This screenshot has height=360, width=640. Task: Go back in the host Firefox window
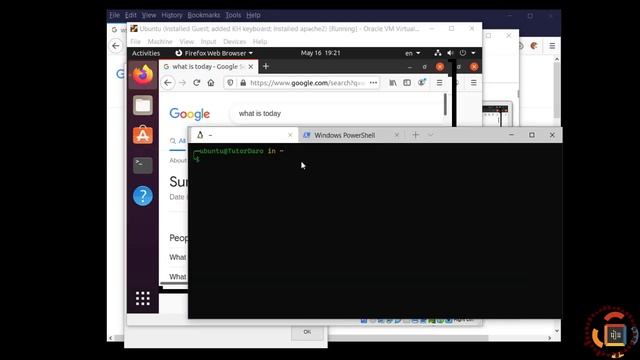tap(116, 46)
